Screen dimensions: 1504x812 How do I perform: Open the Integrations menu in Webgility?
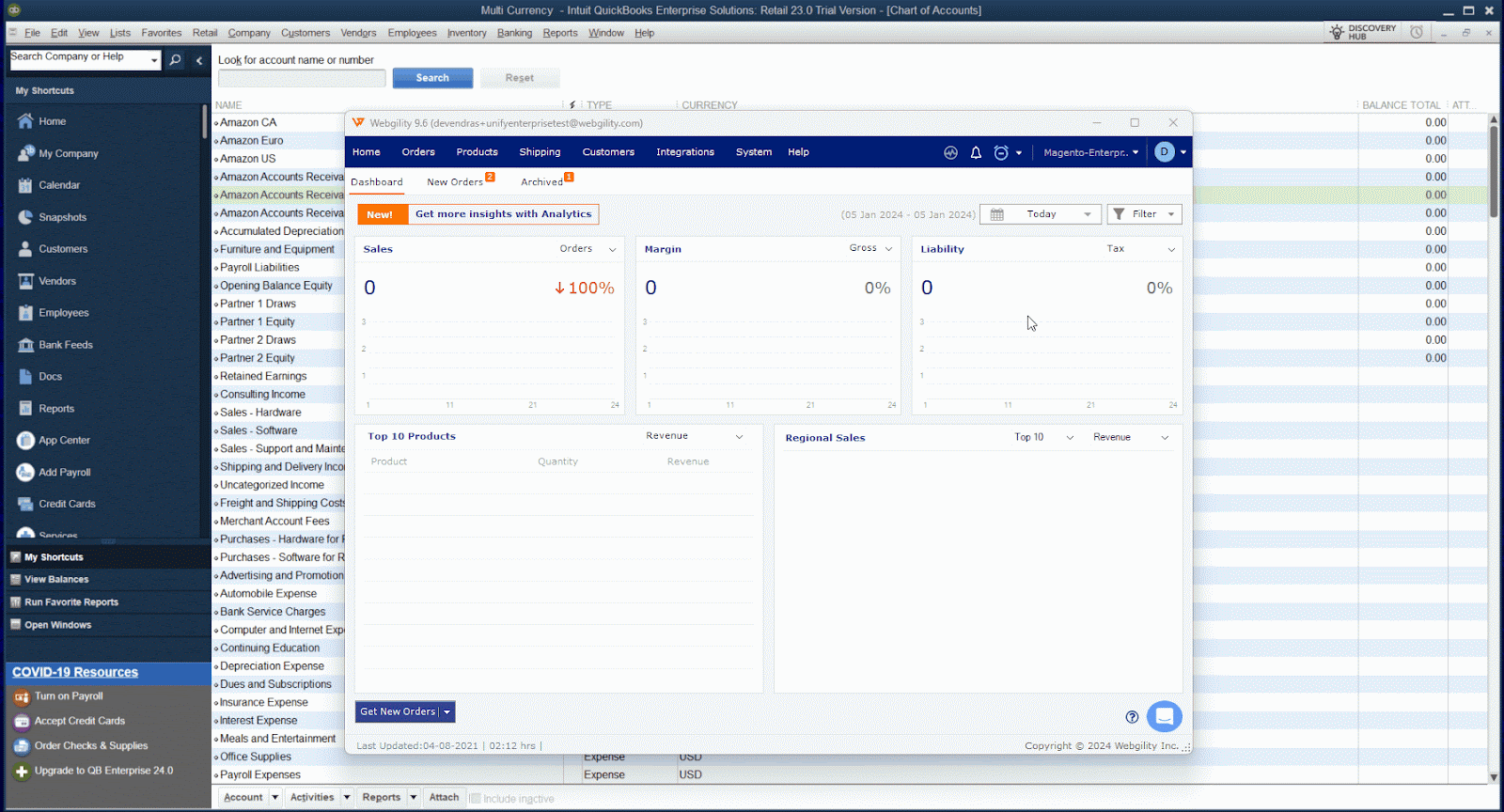pos(684,152)
